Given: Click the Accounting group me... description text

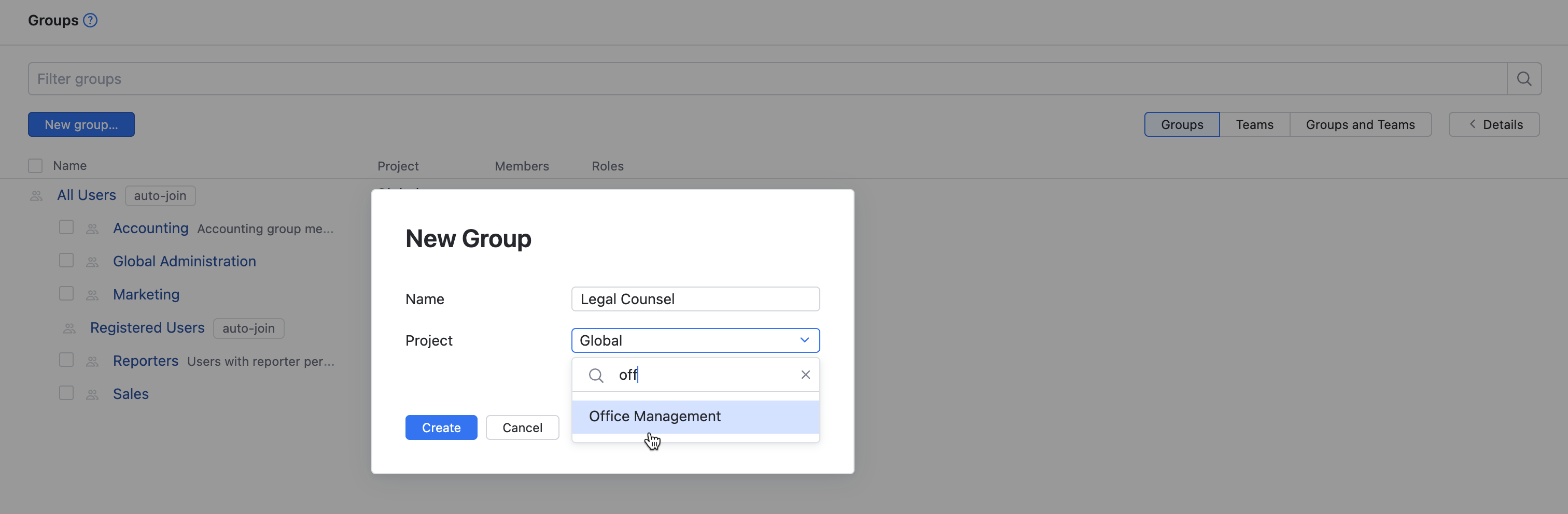Looking at the screenshot, I should pyautogui.click(x=265, y=230).
